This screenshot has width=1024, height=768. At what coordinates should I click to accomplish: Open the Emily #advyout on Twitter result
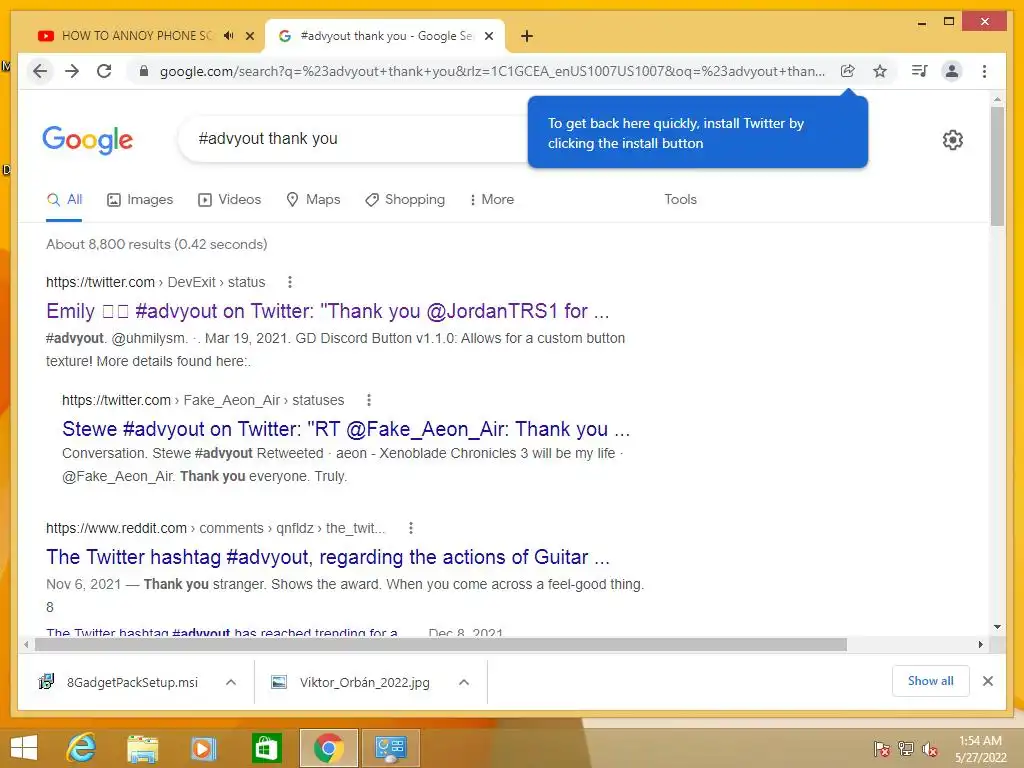(x=328, y=311)
